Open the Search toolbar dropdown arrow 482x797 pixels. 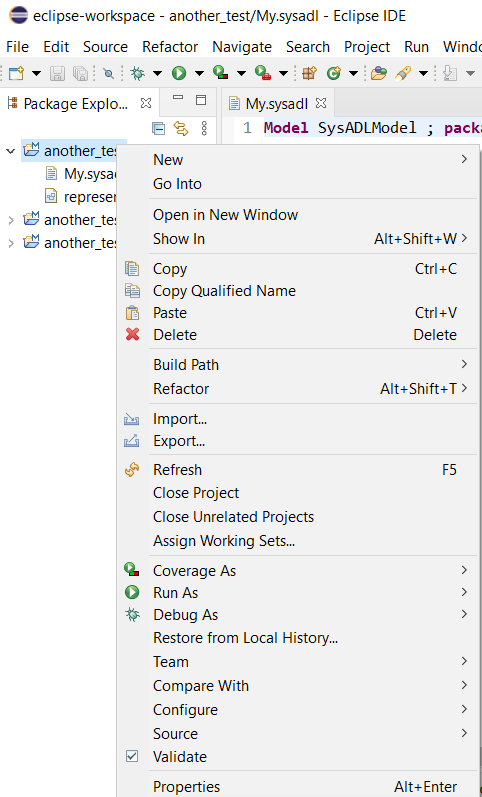coord(423,74)
